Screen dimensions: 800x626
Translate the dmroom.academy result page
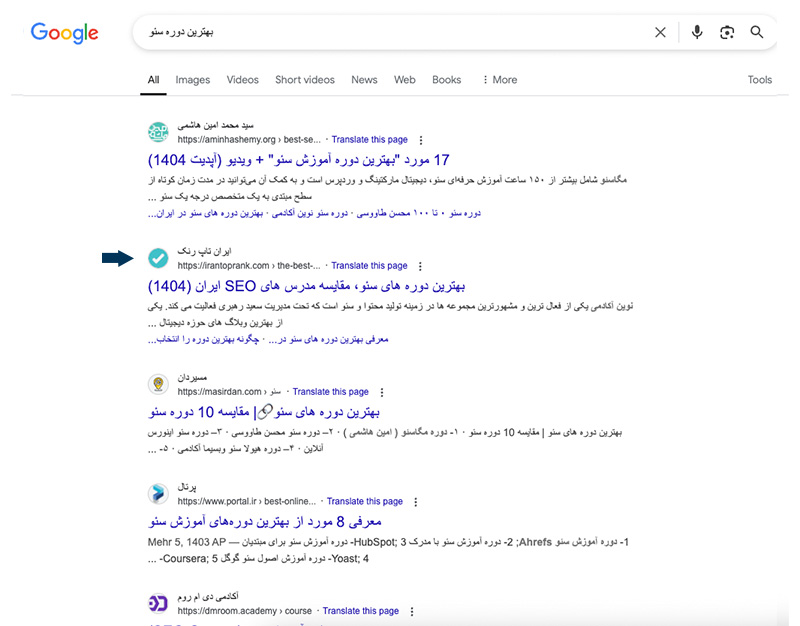click(361, 611)
